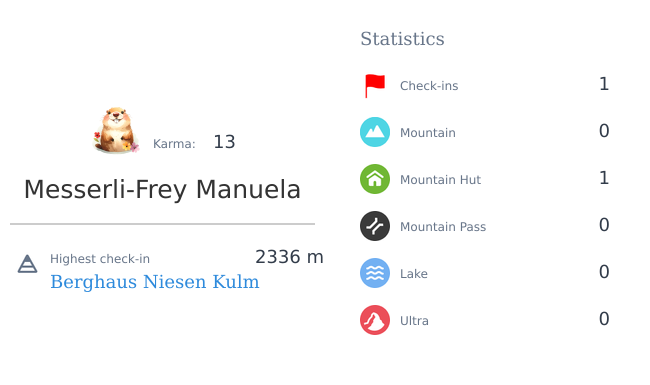650x385 pixels.
Task: Select the Mountain Pass label
Action: point(443,227)
